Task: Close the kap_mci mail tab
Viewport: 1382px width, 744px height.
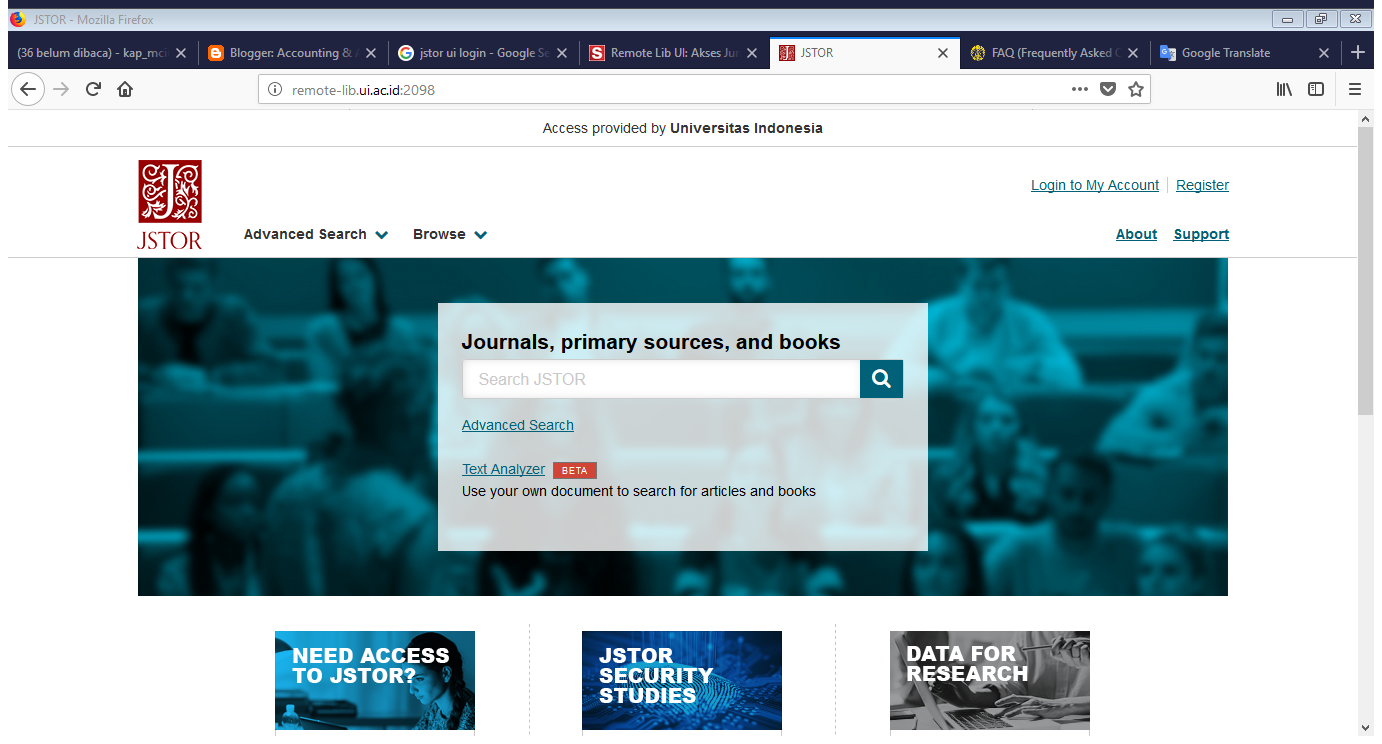Action: (x=180, y=53)
